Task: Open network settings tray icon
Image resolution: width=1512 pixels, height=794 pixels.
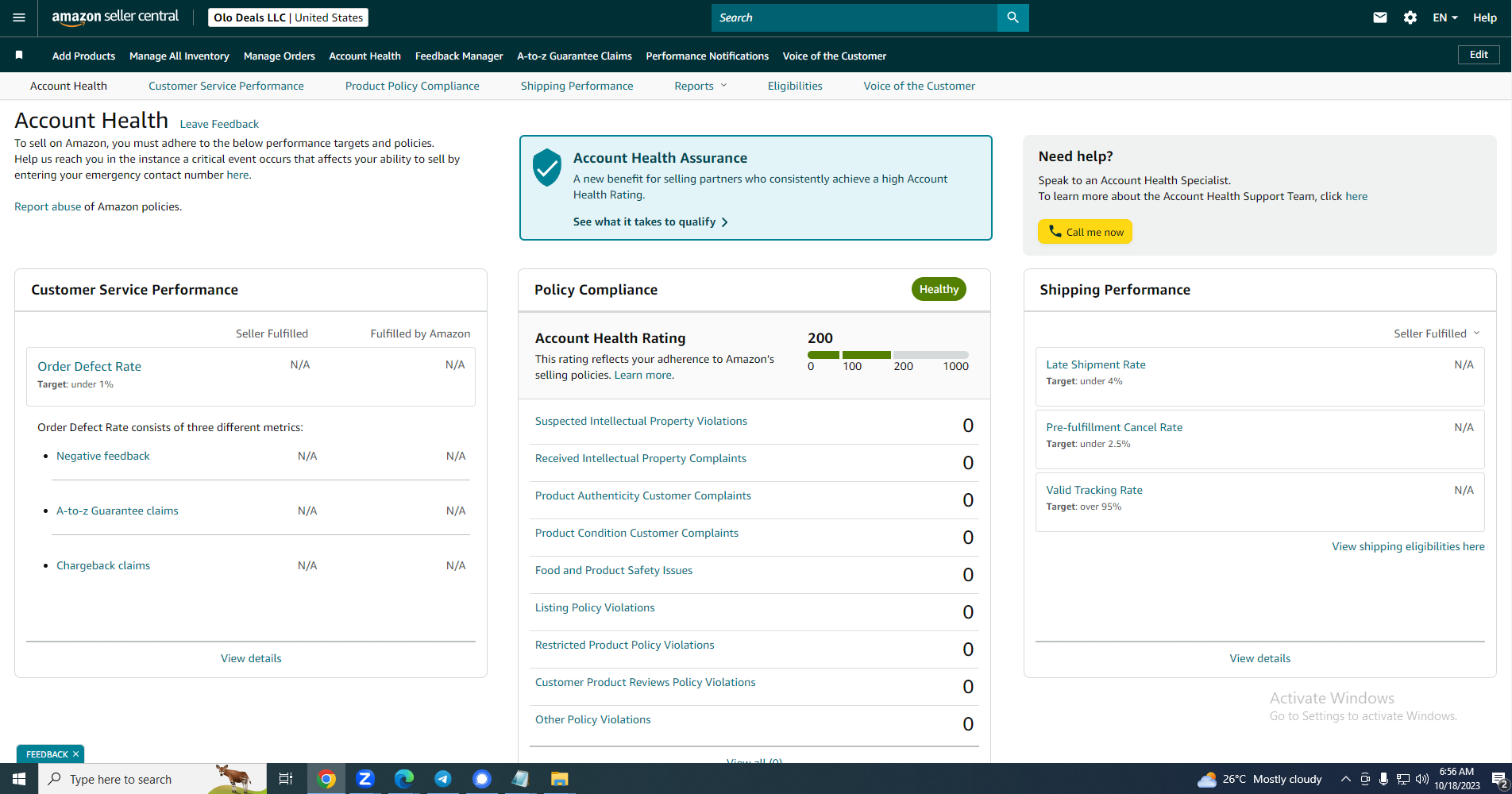Action: click(x=1403, y=779)
